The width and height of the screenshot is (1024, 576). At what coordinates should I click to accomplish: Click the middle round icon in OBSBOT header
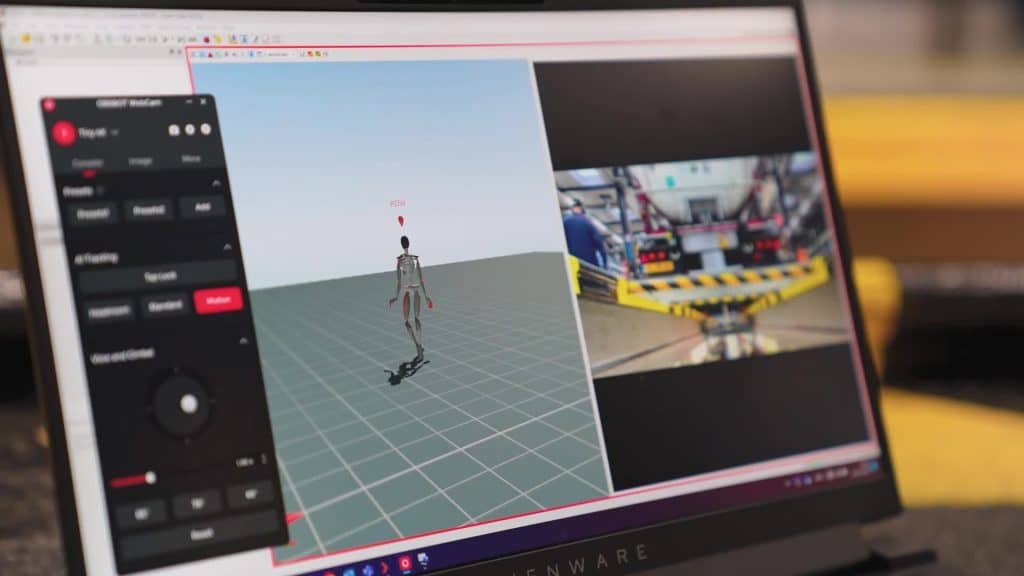[190, 130]
